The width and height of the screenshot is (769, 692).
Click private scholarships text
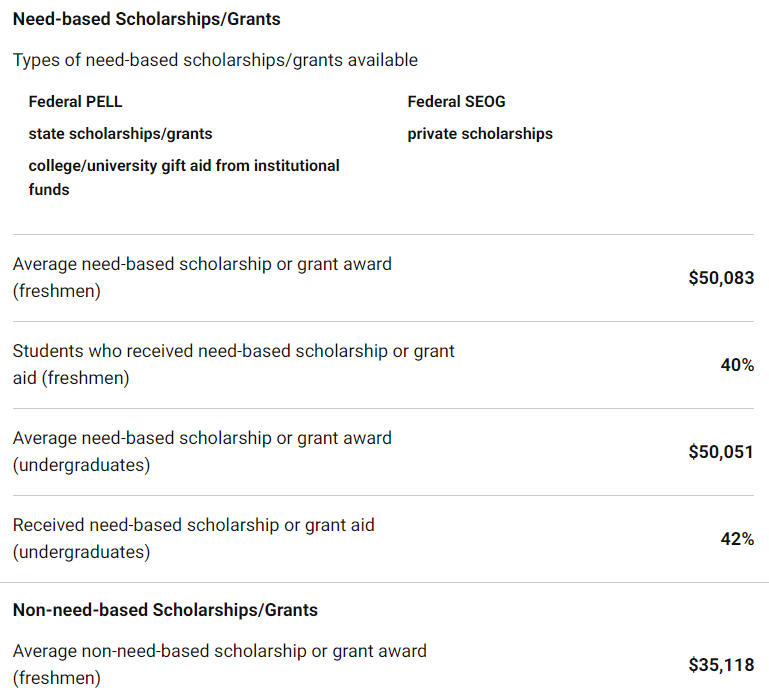click(480, 133)
